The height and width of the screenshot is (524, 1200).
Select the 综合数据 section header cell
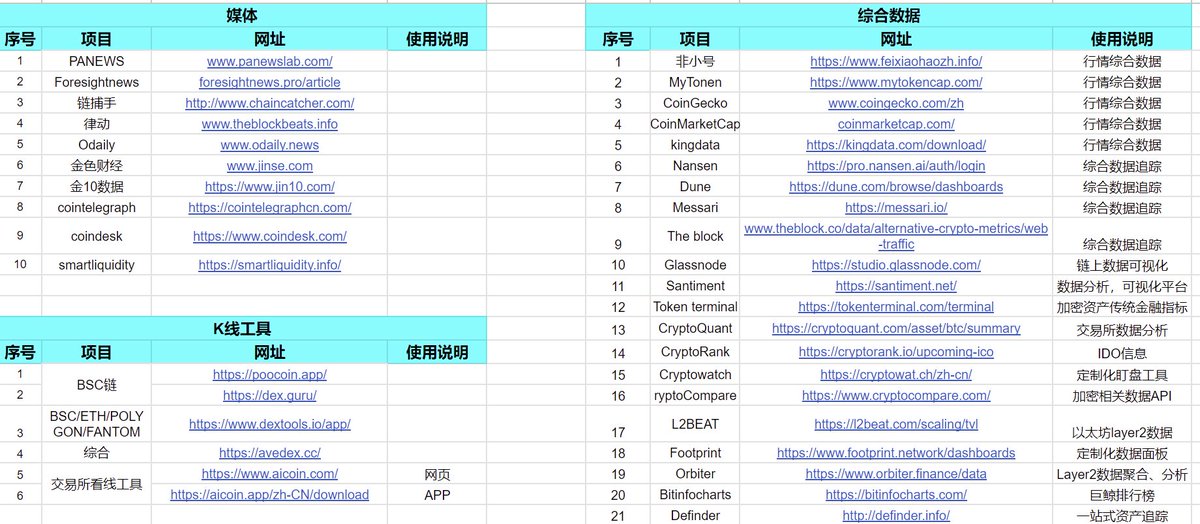tap(889, 16)
